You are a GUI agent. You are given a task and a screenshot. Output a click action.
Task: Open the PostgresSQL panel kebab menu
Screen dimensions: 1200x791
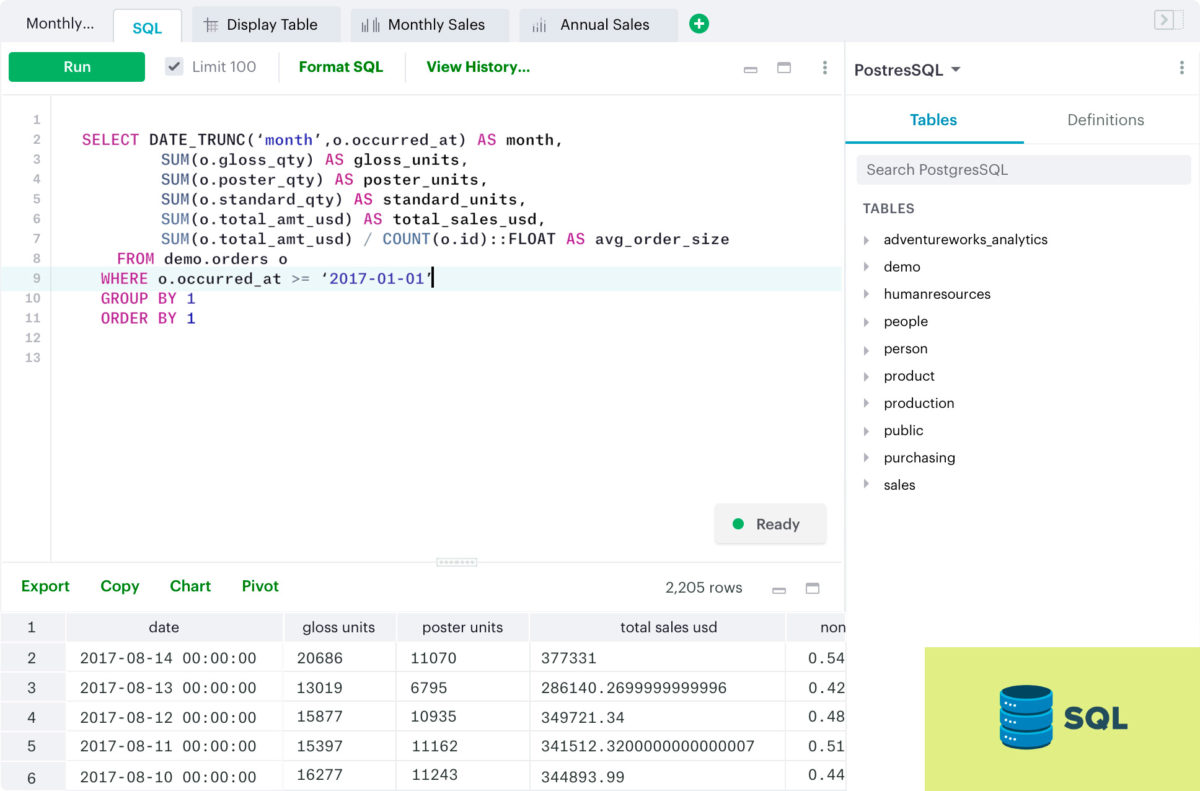tap(1181, 69)
